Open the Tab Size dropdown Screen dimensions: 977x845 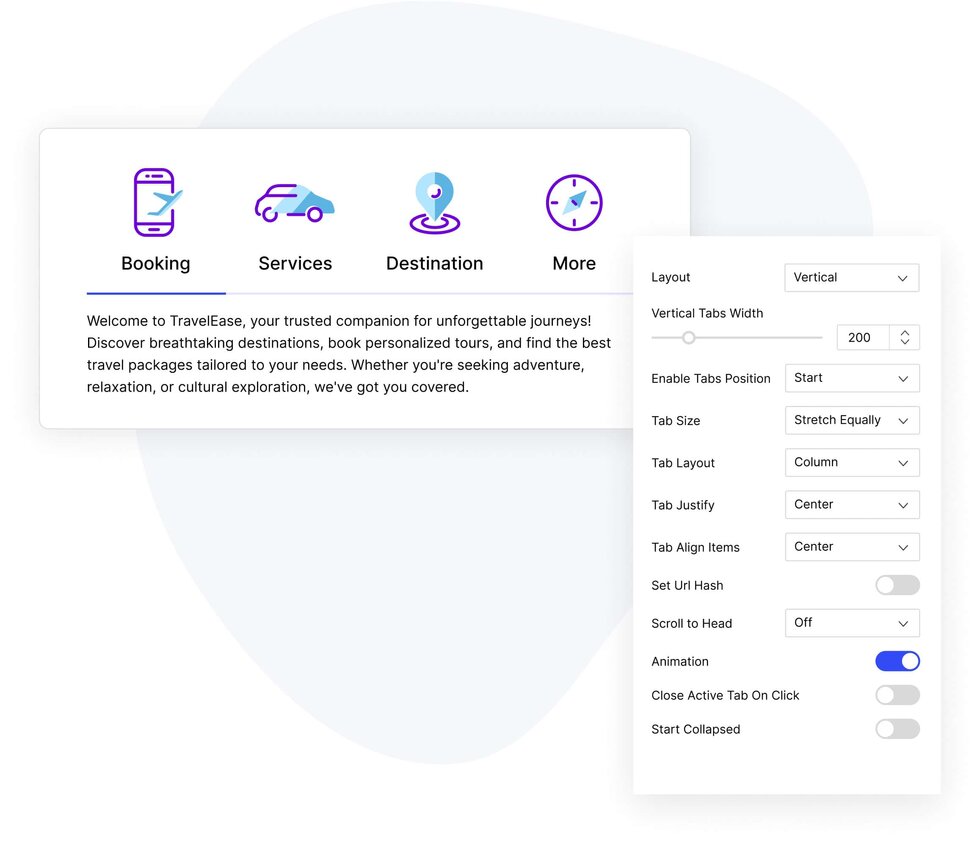[851, 421]
